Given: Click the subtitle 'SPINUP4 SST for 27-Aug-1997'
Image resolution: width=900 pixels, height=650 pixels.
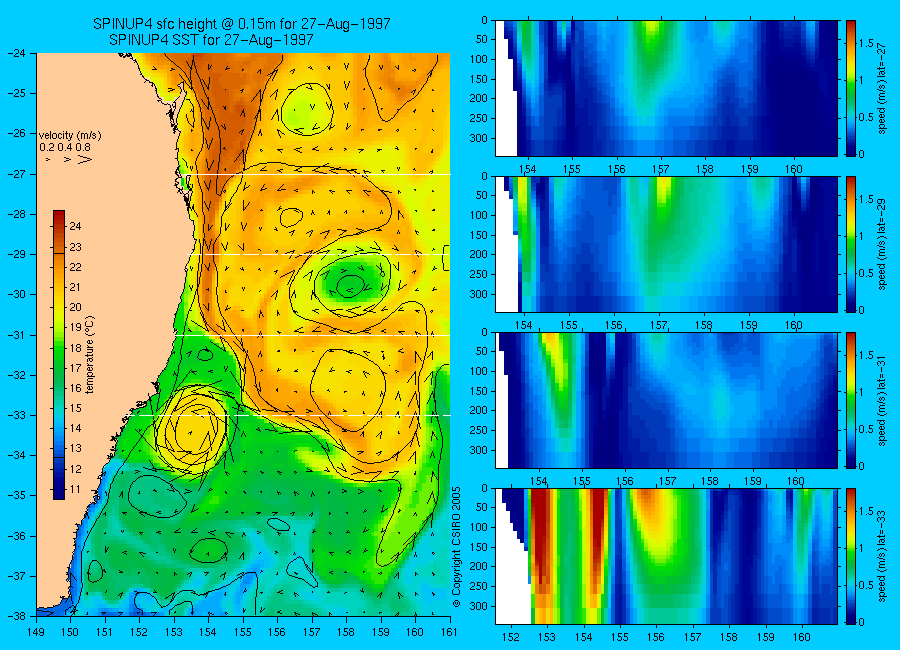Looking at the screenshot, I should 211,40.
